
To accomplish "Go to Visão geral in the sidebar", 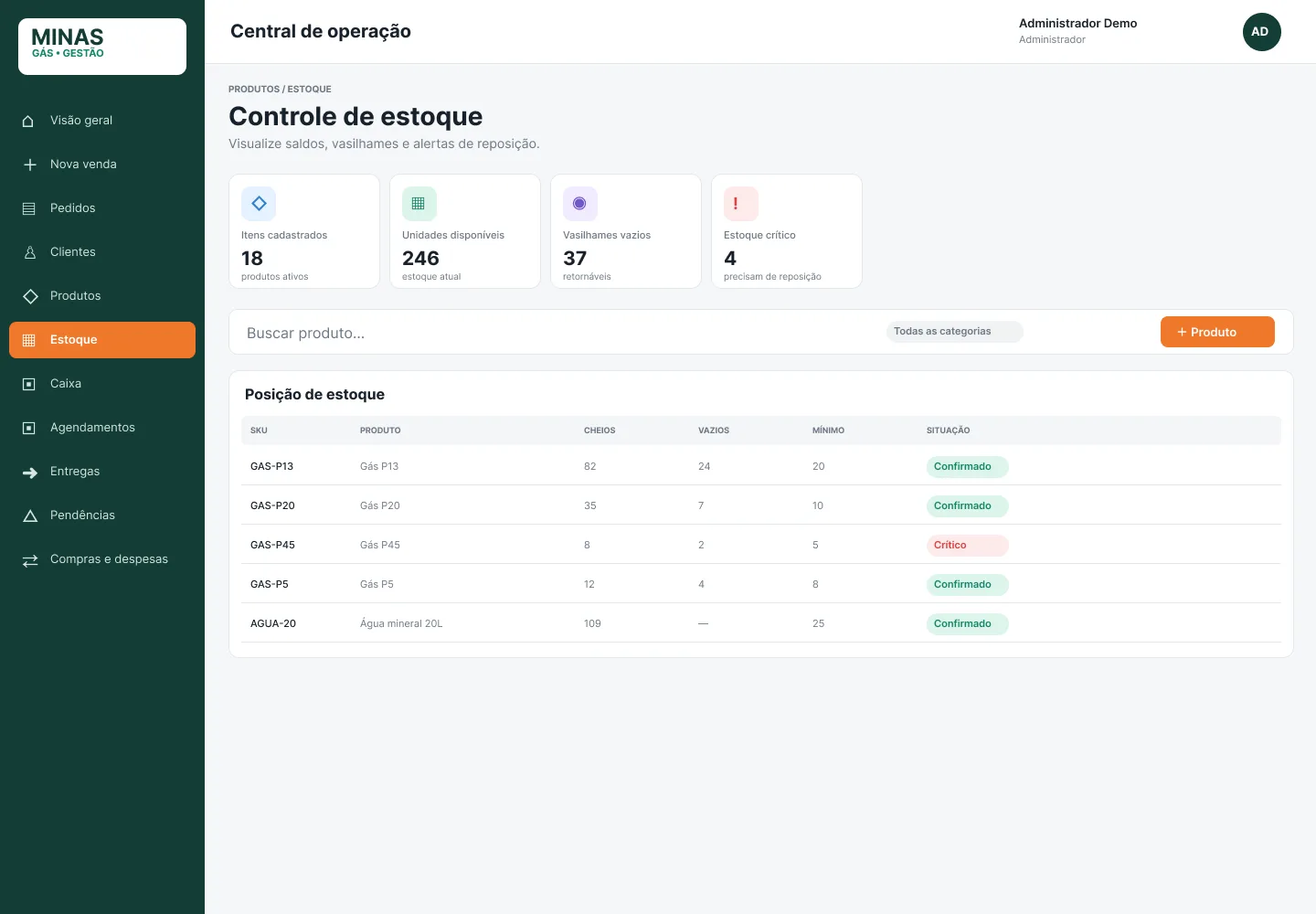I will pyautogui.click(x=102, y=121).
